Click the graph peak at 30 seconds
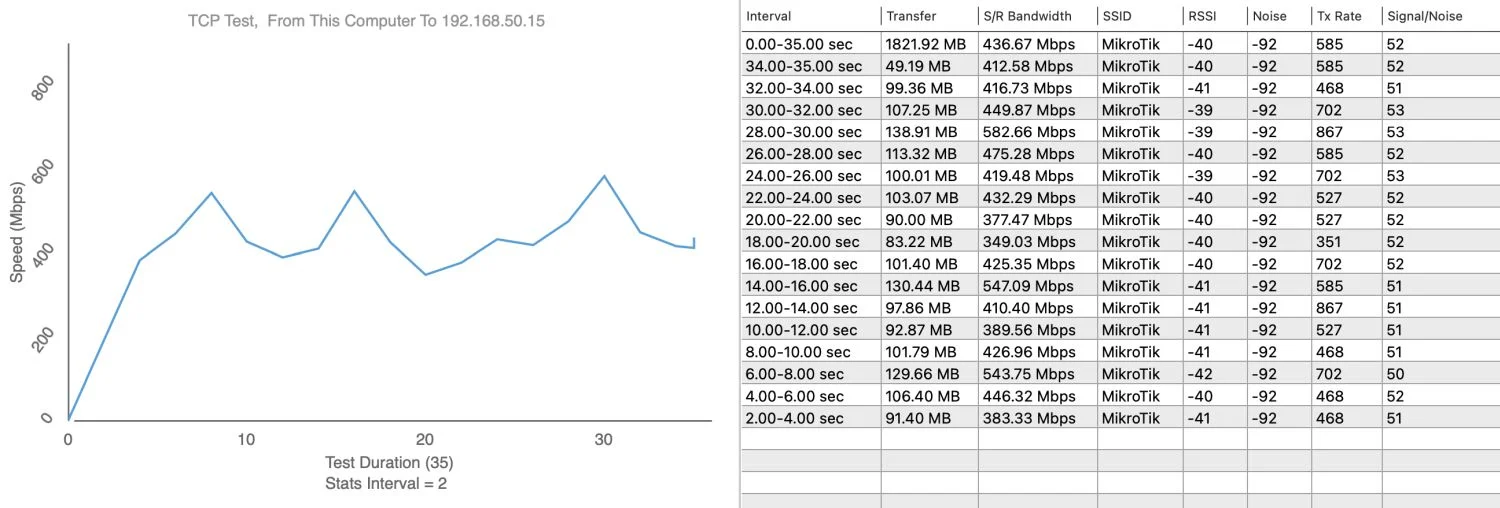1500x508 pixels. tap(604, 176)
